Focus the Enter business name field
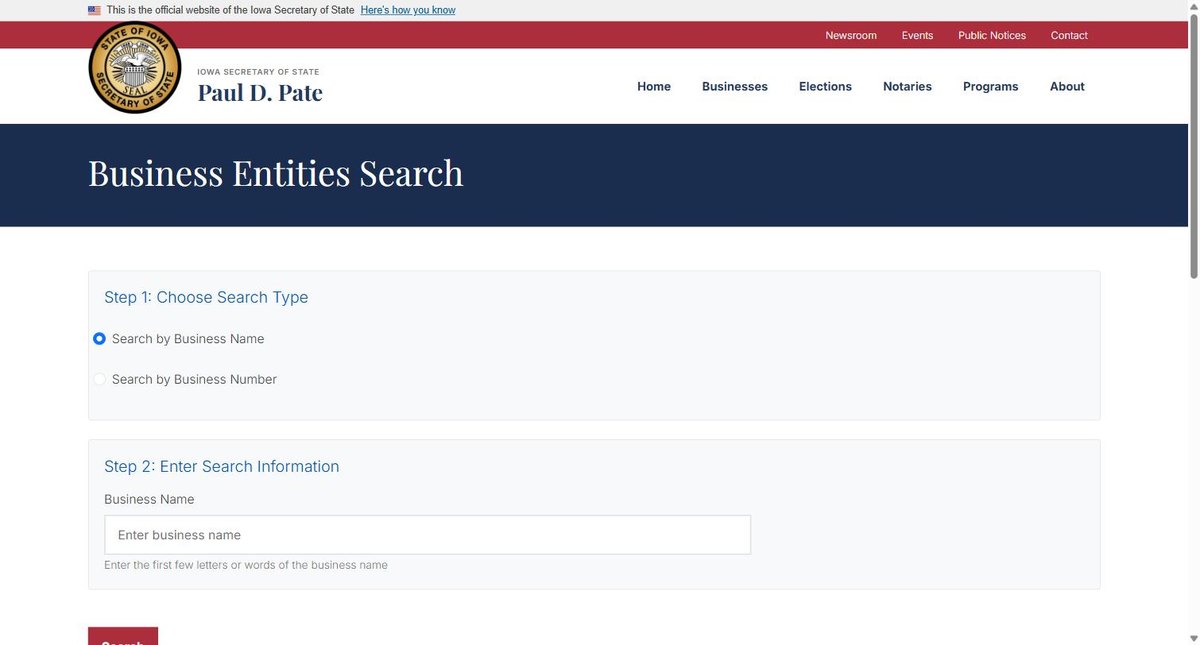The width and height of the screenshot is (1200, 645). (427, 535)
